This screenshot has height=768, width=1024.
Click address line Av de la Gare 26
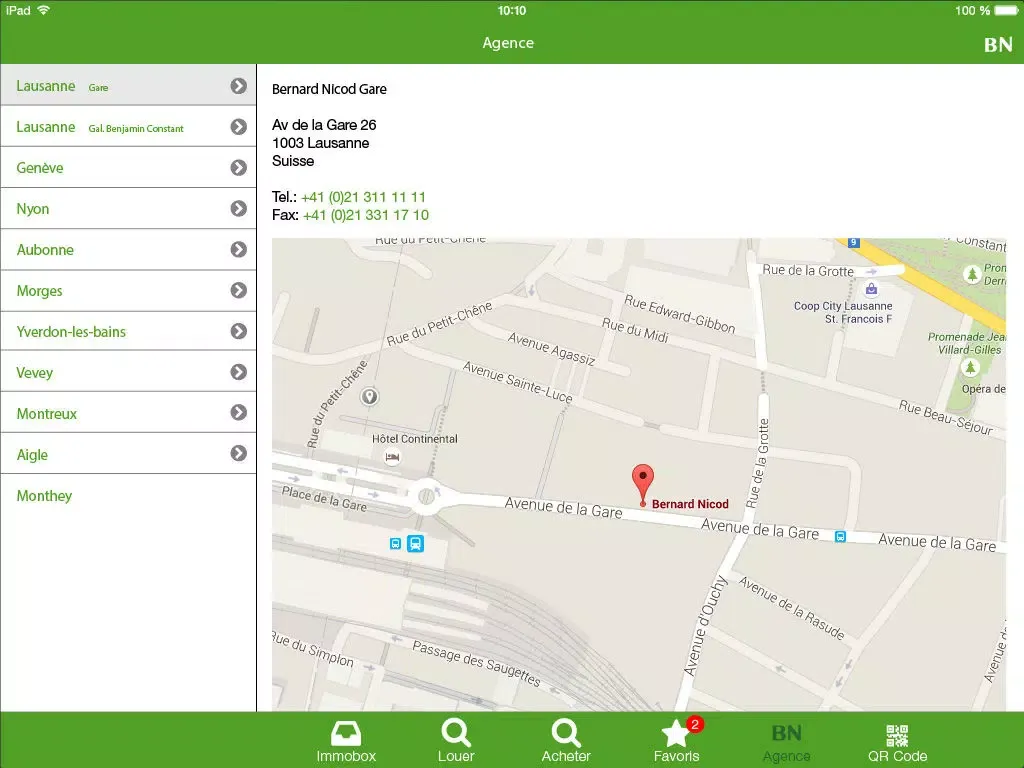click(324, 125)
